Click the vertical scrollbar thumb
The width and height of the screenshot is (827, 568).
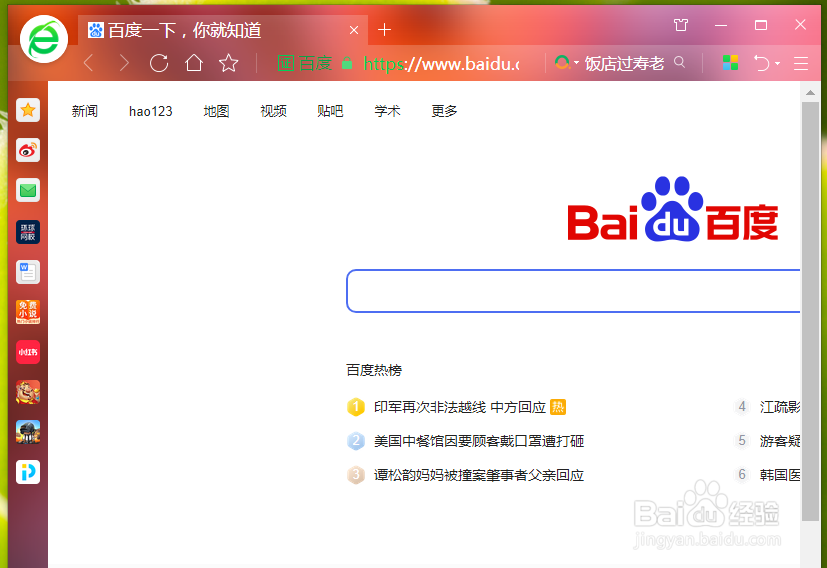coord(810,311)
